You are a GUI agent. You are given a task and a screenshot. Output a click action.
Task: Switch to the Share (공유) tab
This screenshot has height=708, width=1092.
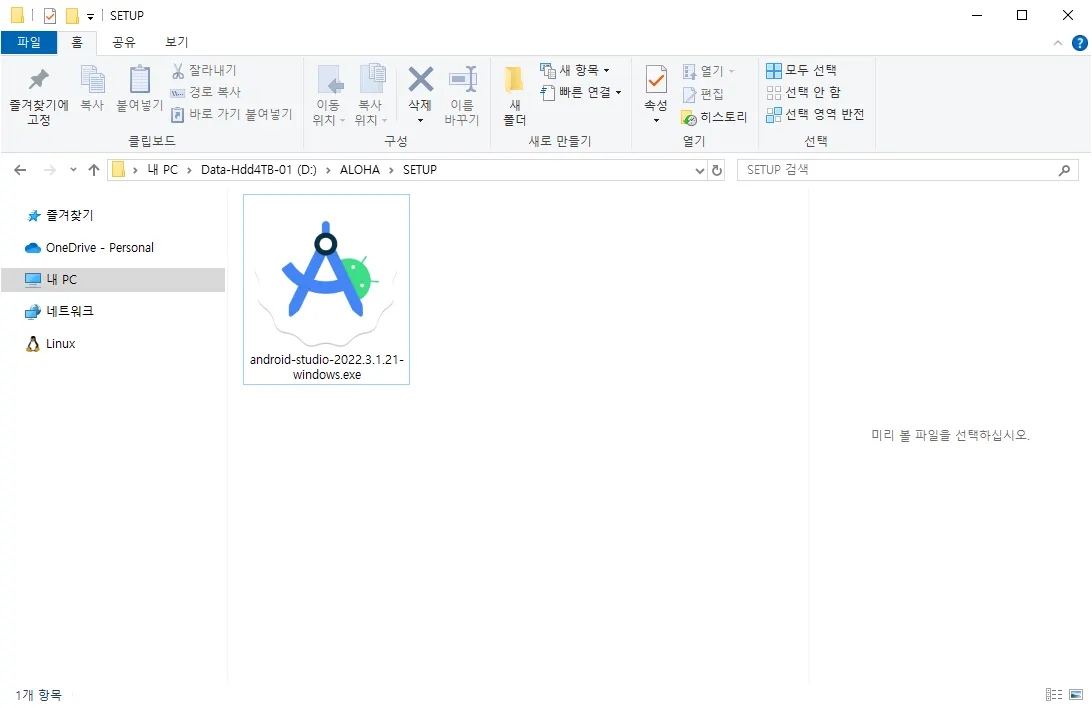pyautogui.click(x=123, y=42)
